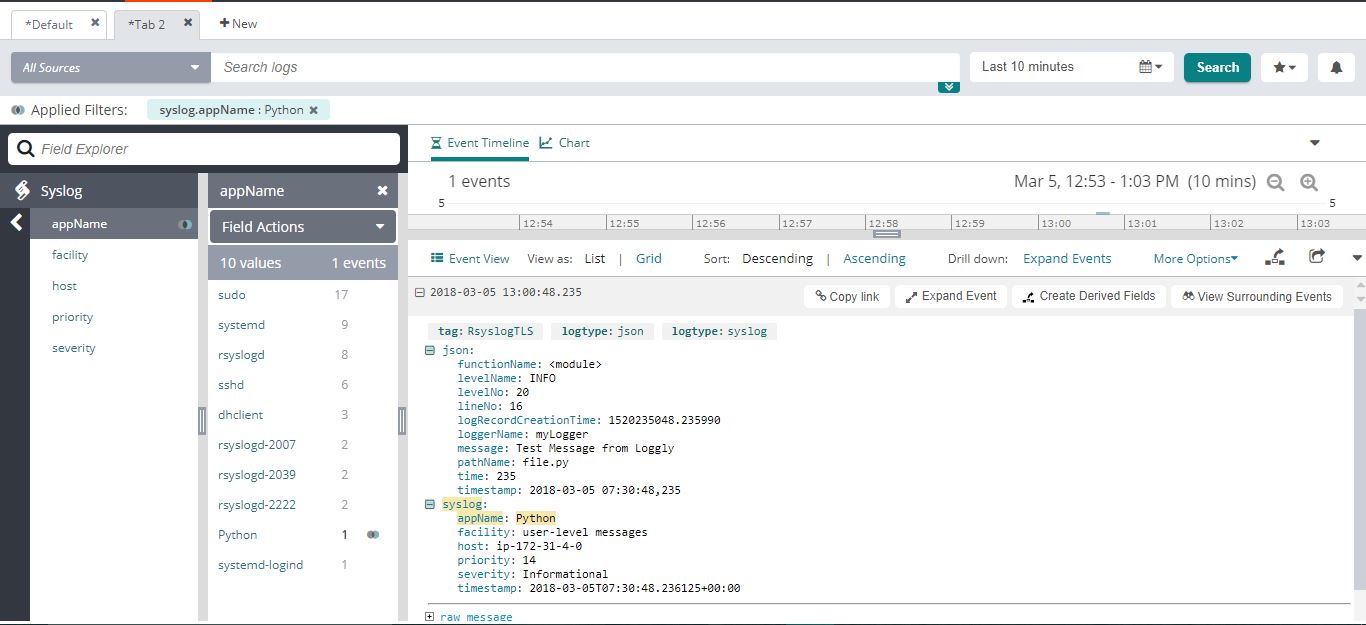Open the star saved searches menu
Viewport: 1366px width, 625px height.
[1284, 68]
